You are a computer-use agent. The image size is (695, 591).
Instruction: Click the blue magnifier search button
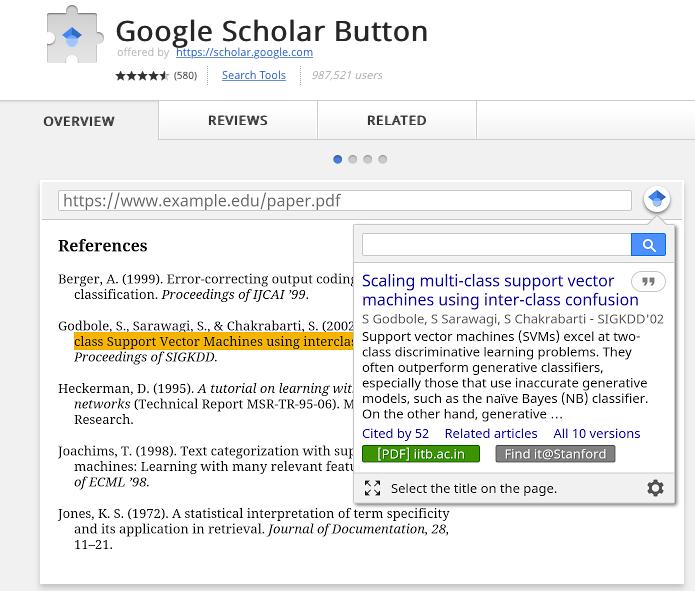tap(648, 245)
